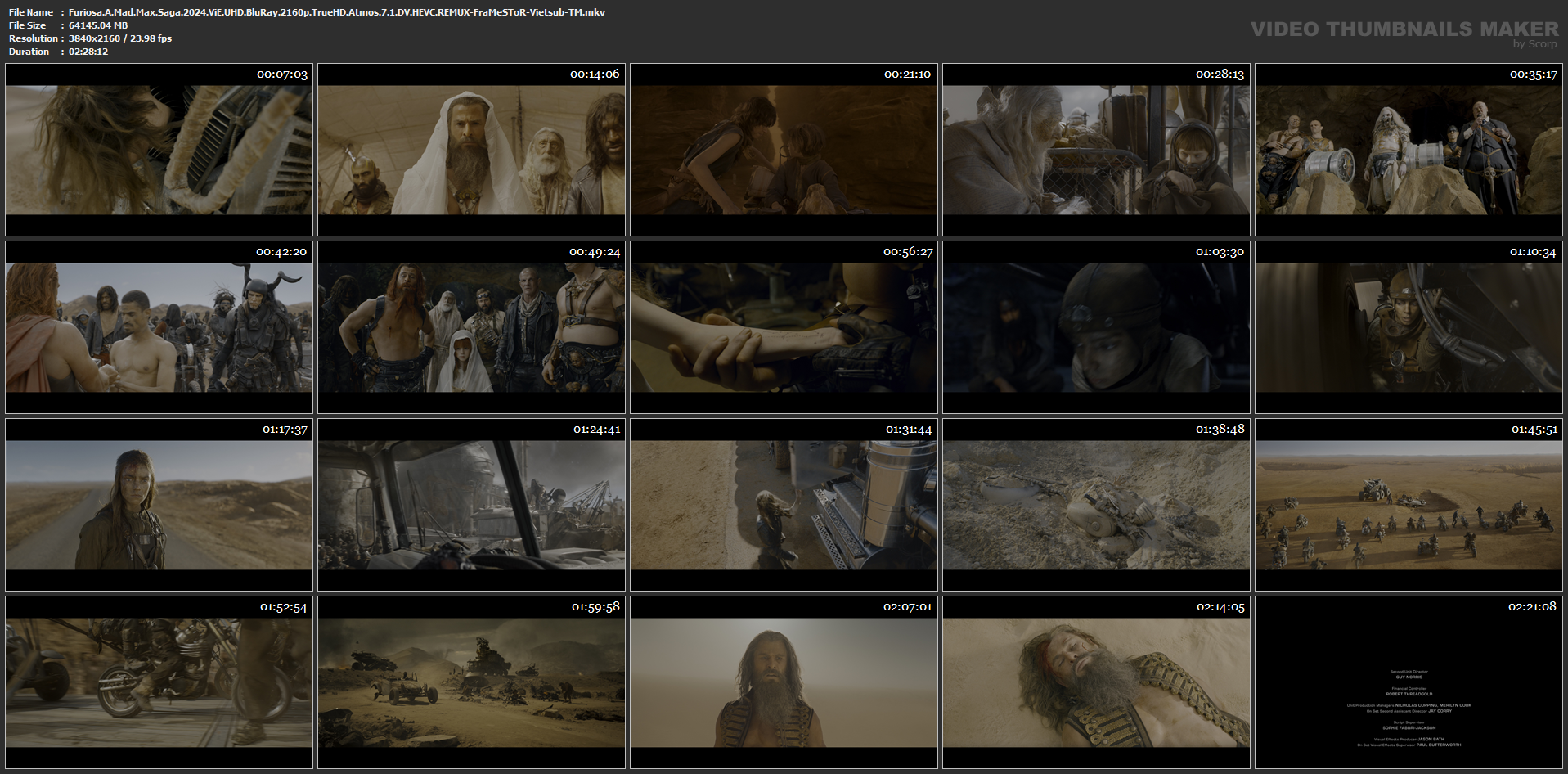Viewport: 1568px width, 774px height.
Task: Select the thumbnail at 00:21:10
Action: (784, 150)
